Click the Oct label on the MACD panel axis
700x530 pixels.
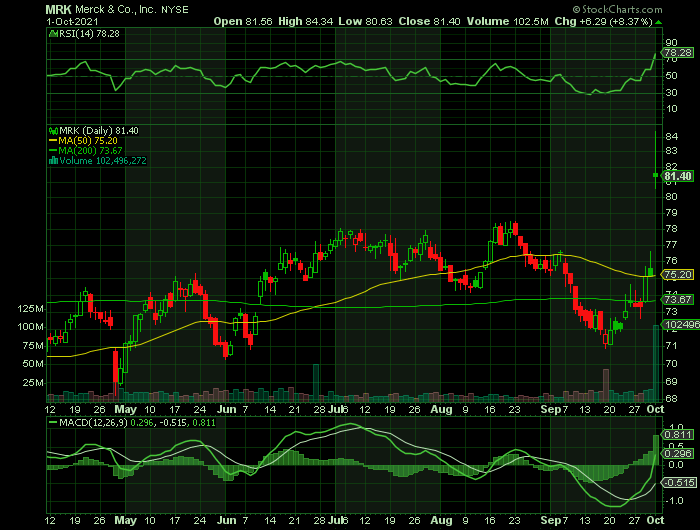tap(655, 520)
